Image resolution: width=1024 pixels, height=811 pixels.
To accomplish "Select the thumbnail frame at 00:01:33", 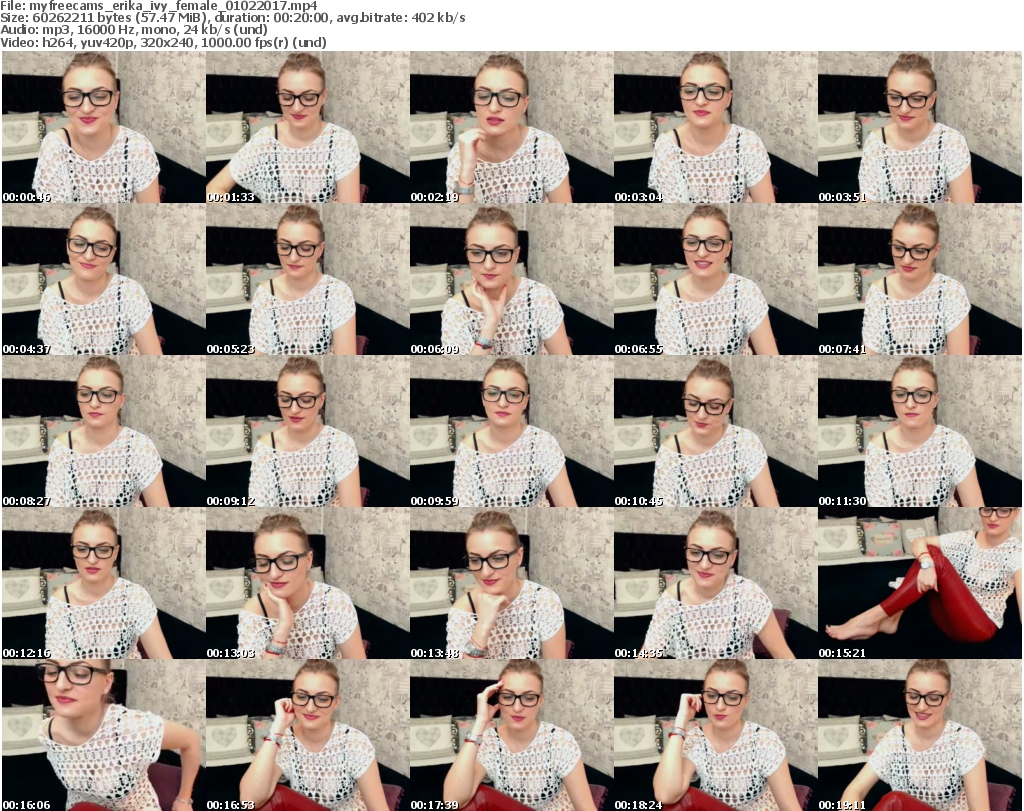I will tap(308, 127).
